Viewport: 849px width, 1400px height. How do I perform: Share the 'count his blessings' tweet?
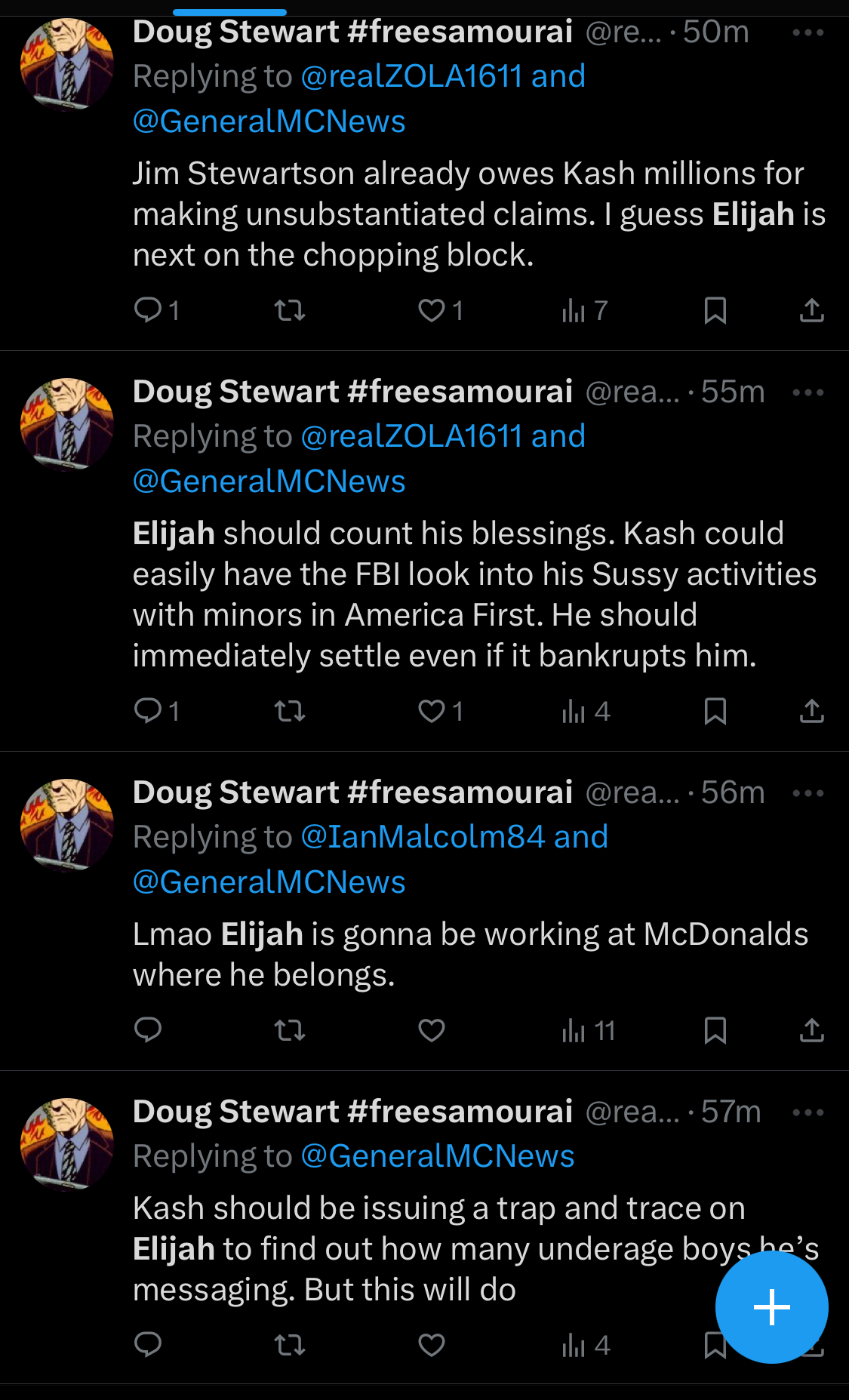click(x=812, y=711)
